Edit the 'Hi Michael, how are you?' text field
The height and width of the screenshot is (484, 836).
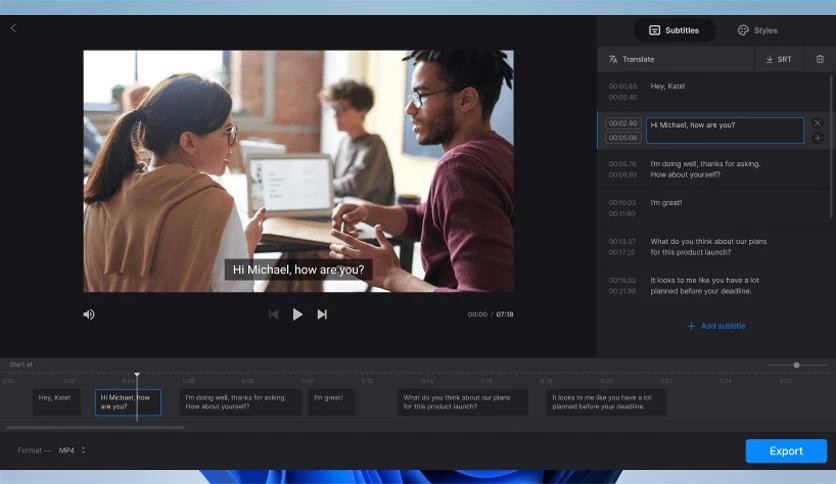coord(725,130)
